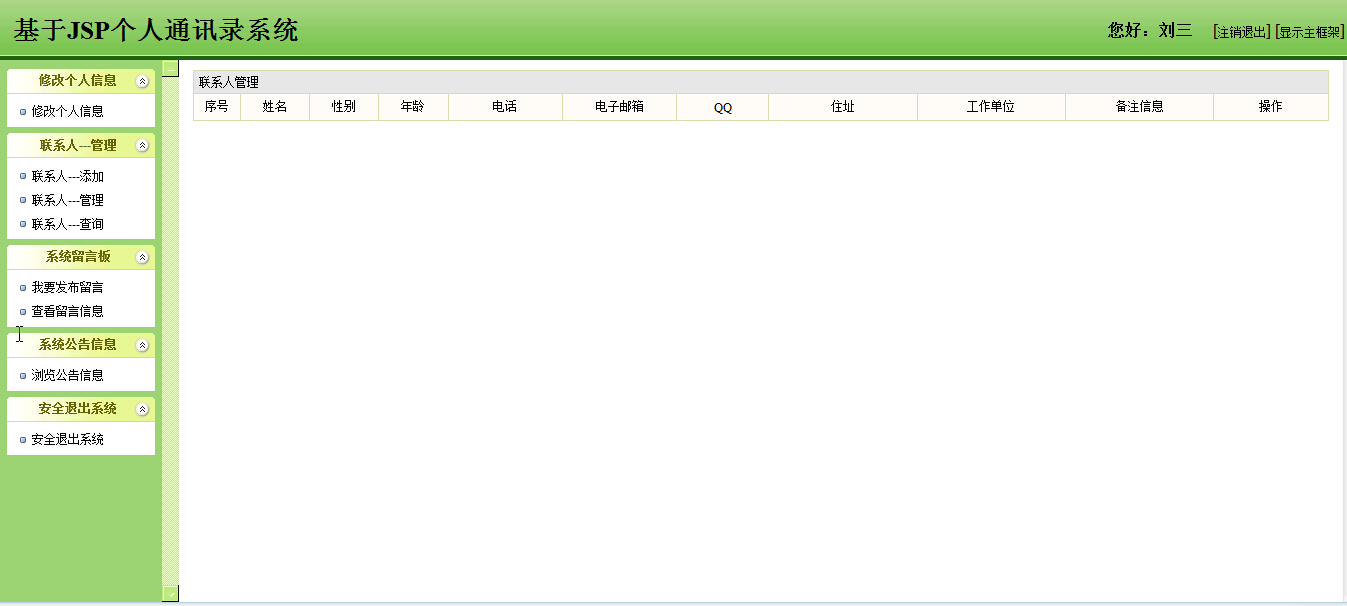Click the 操作 column header

tap(1271, 107)
